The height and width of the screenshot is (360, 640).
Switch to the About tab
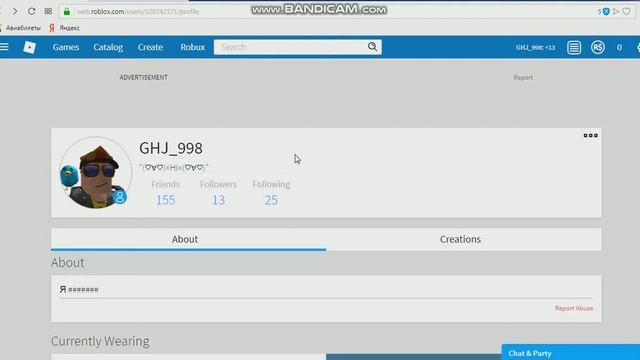[189, 239]
